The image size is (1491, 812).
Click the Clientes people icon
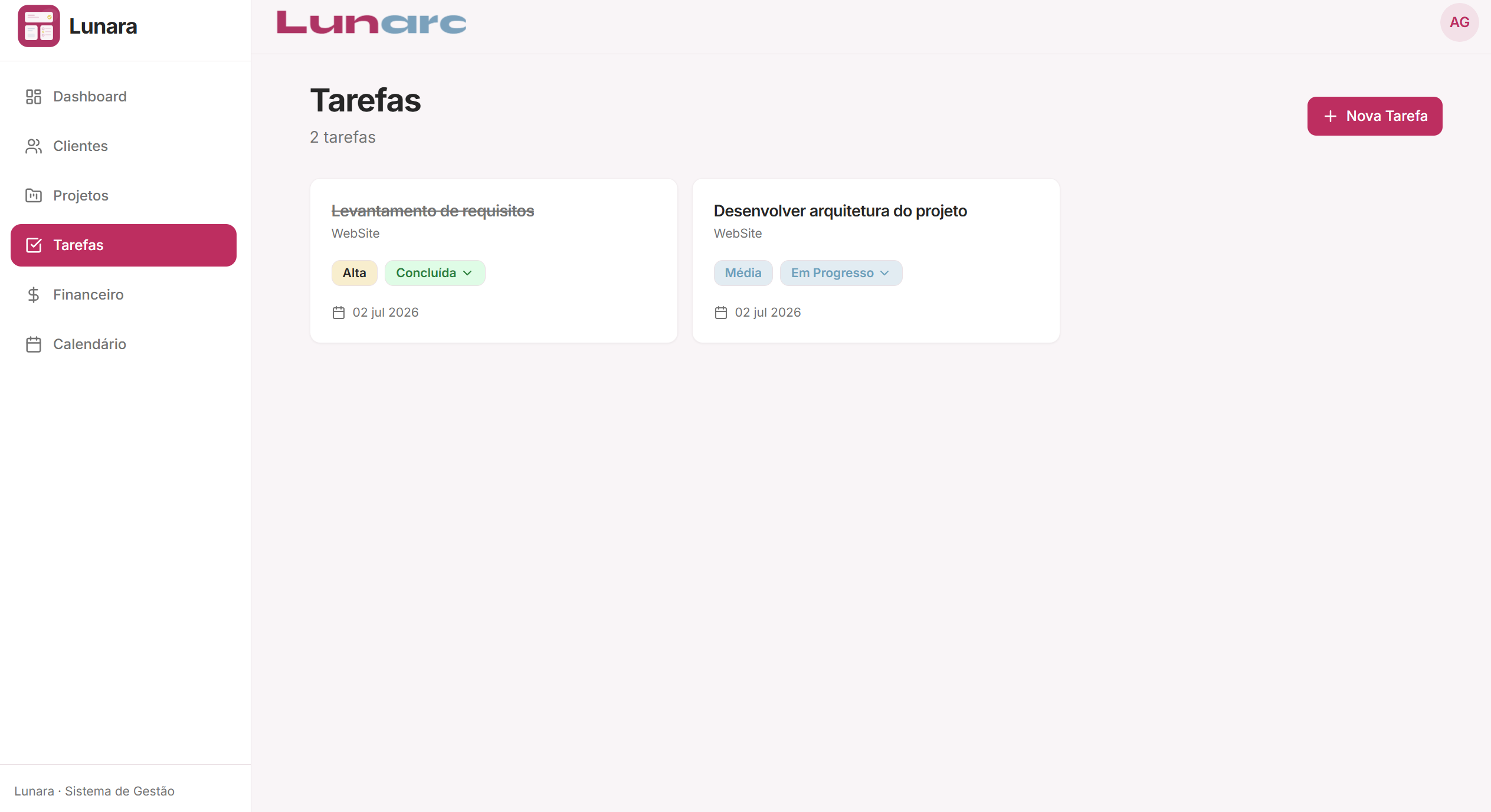click(x=34, y=146)
